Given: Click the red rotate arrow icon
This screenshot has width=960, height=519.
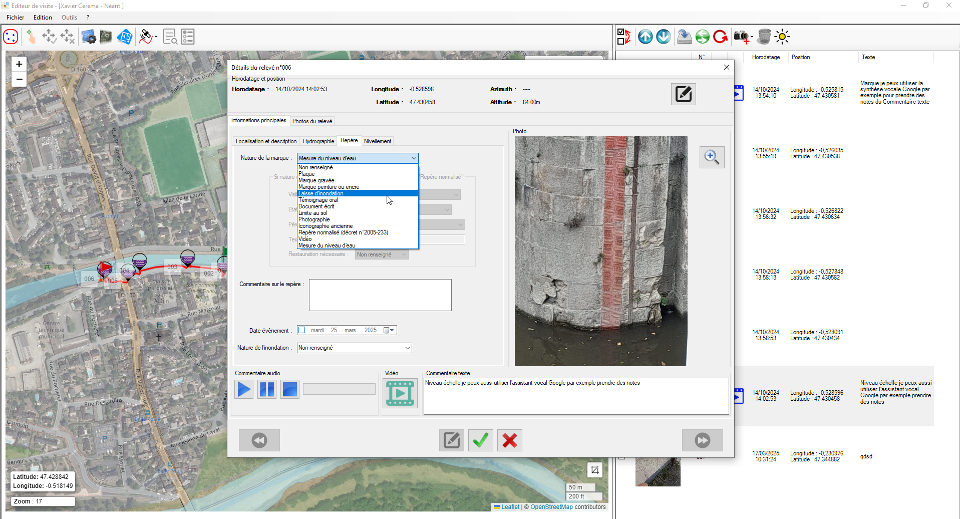Looking at the screenshot, I should (x=720, y=37).
